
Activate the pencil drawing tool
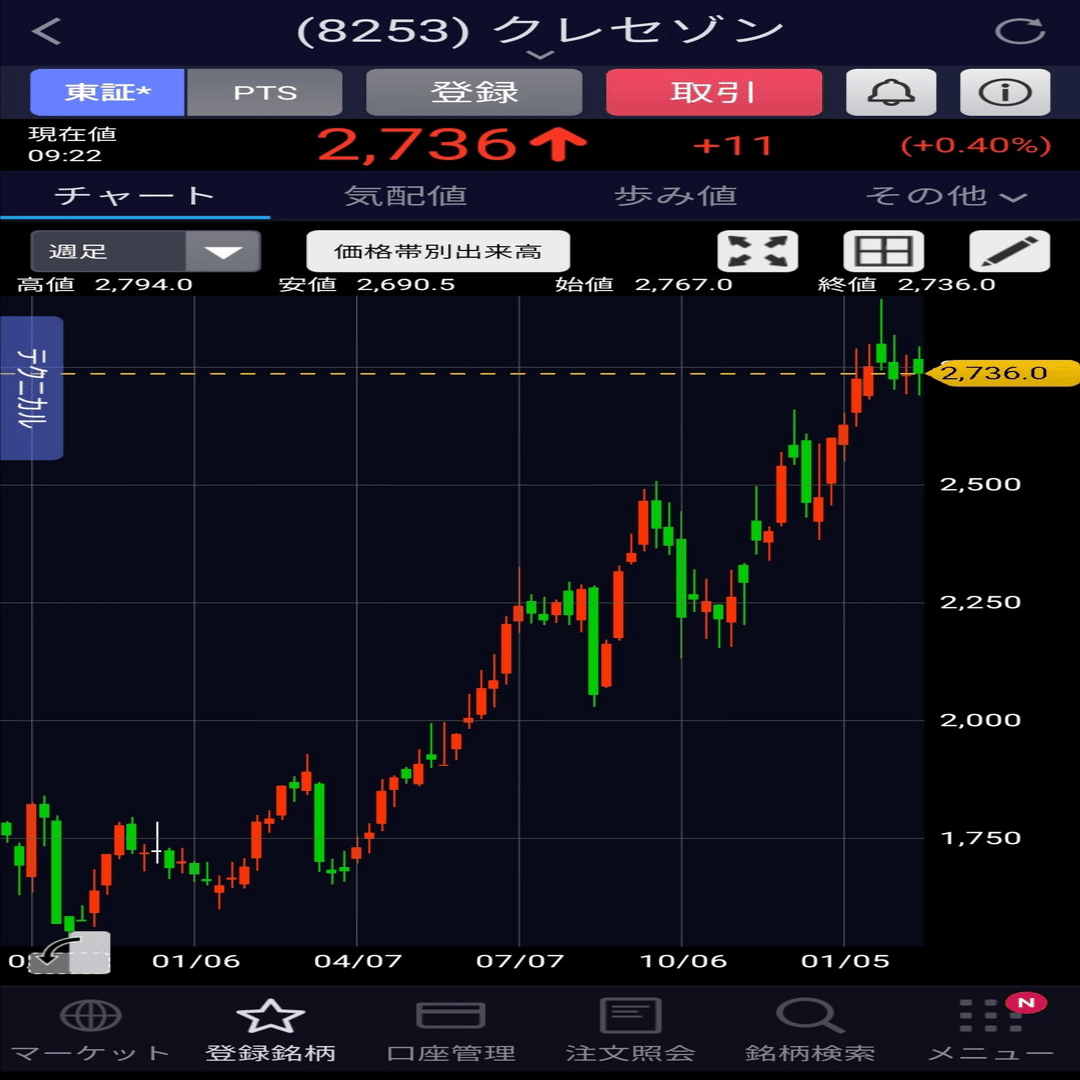point(1010,251)
